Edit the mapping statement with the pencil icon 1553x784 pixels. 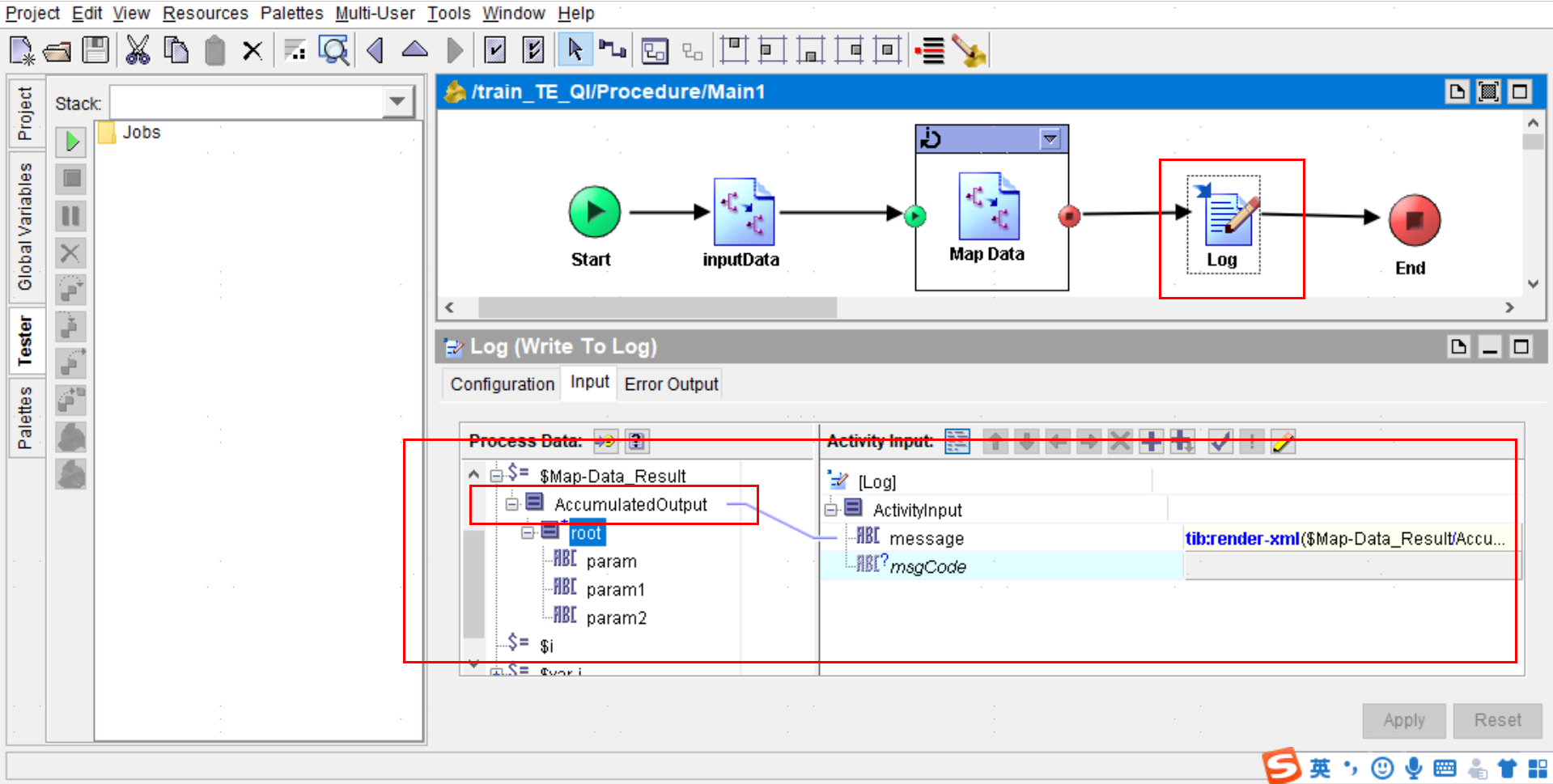[x=1283, y=443]
